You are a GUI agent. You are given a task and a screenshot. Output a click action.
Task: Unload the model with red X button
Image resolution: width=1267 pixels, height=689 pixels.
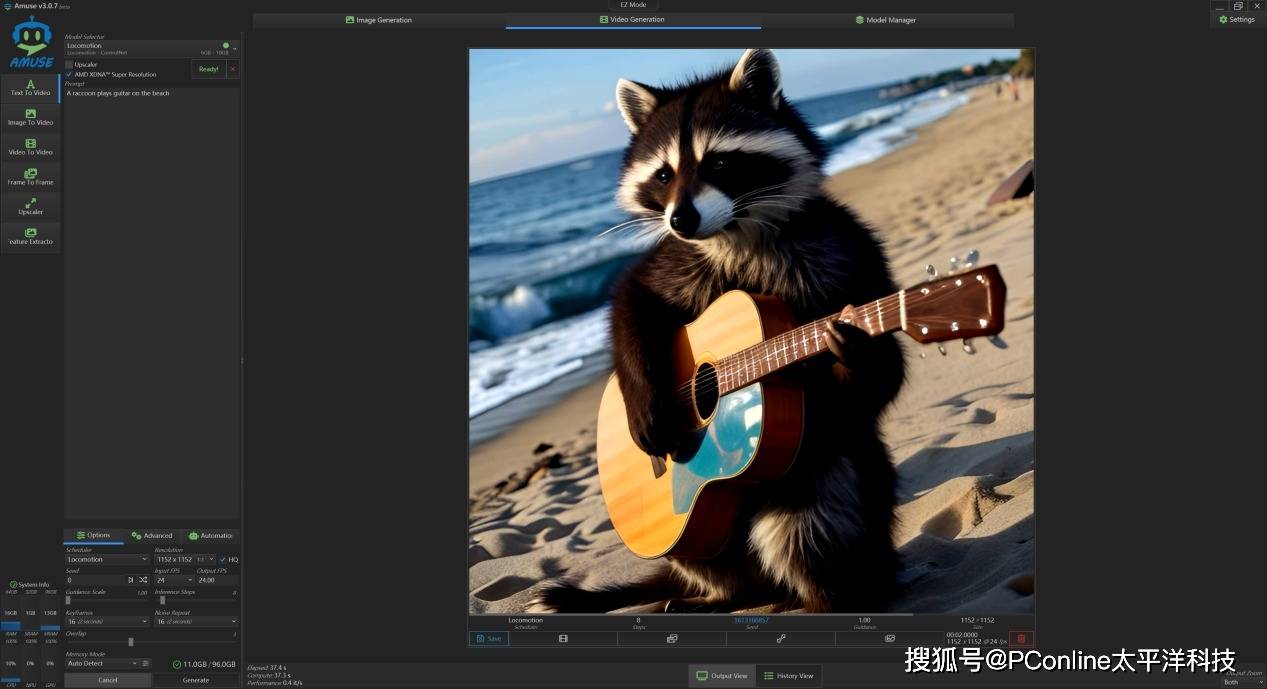pos(233,69)
